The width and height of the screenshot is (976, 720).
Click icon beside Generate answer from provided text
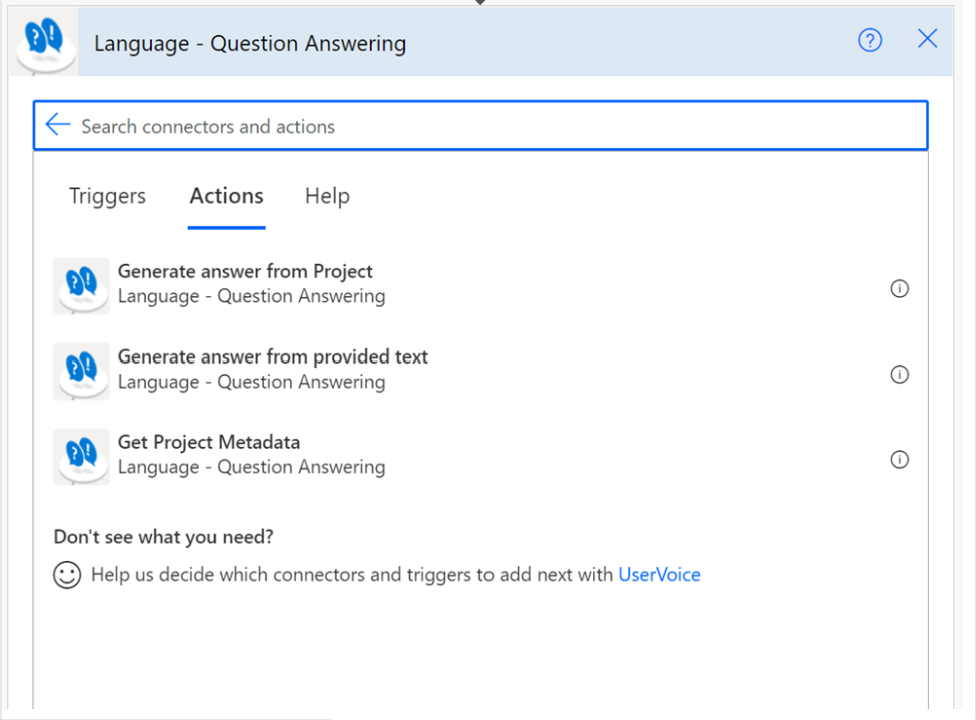point(81,371)
